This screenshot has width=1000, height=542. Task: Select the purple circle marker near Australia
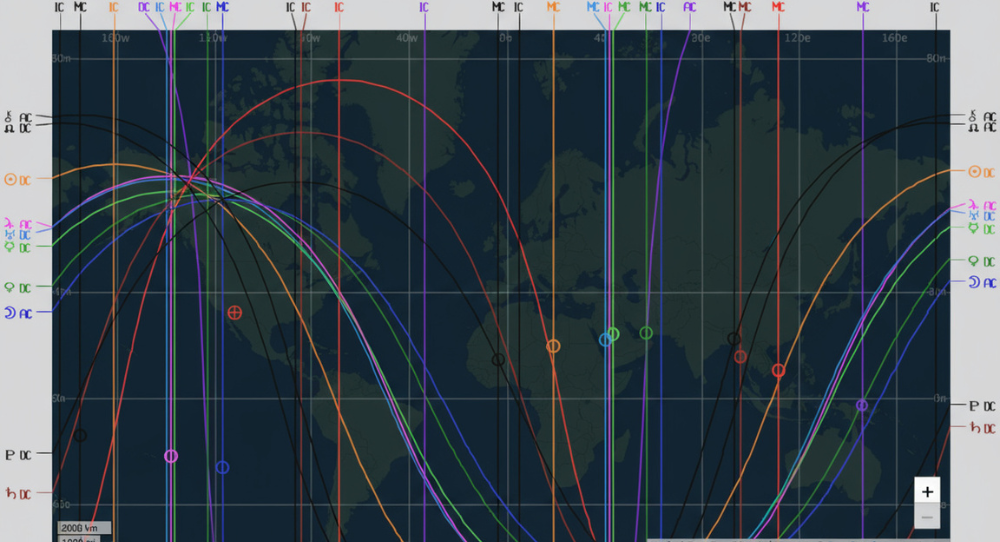(862, 405)
